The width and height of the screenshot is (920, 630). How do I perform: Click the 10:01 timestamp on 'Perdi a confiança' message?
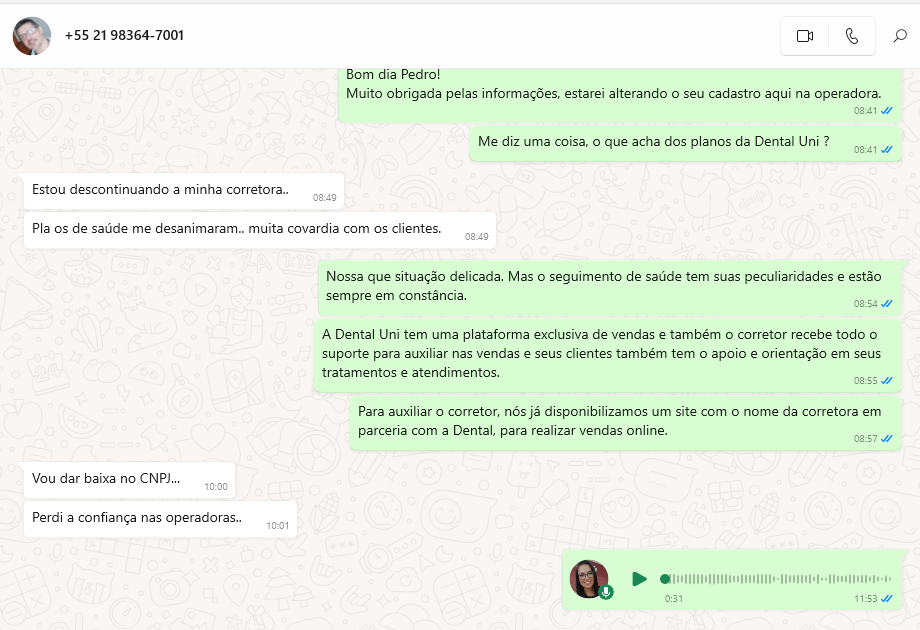(278, 526)
